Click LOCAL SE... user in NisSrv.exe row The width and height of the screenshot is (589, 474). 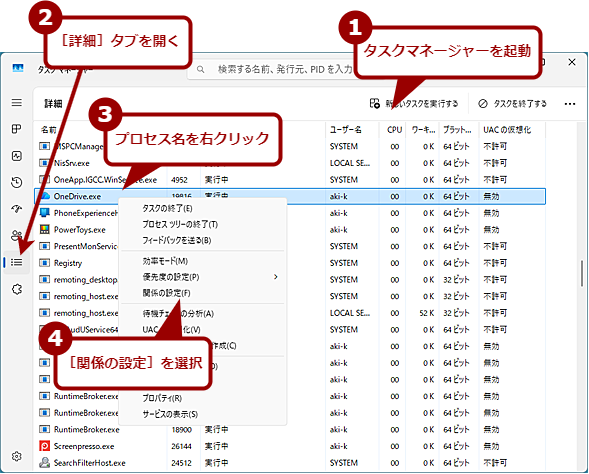point(350,163)
